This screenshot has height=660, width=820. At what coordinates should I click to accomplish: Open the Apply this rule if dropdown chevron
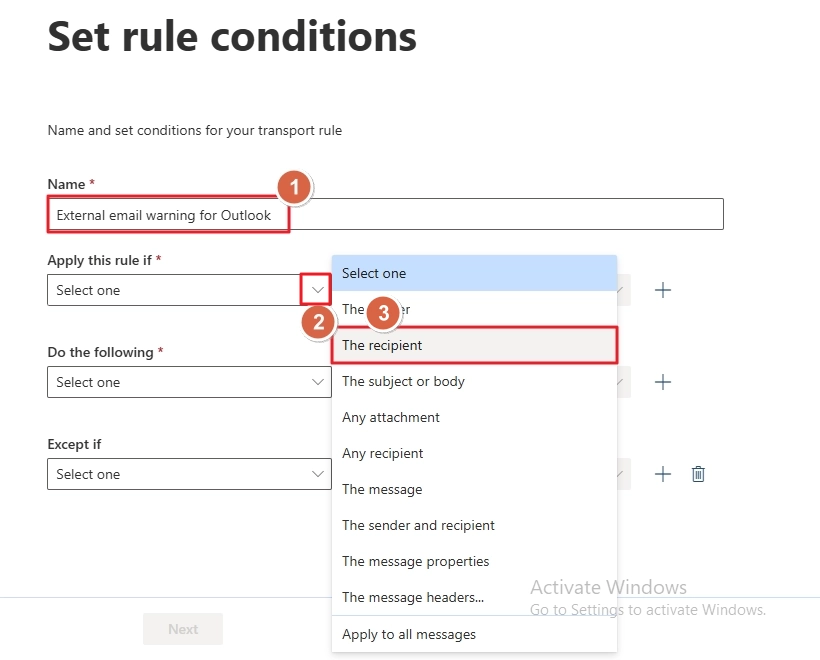coord(316,289)
